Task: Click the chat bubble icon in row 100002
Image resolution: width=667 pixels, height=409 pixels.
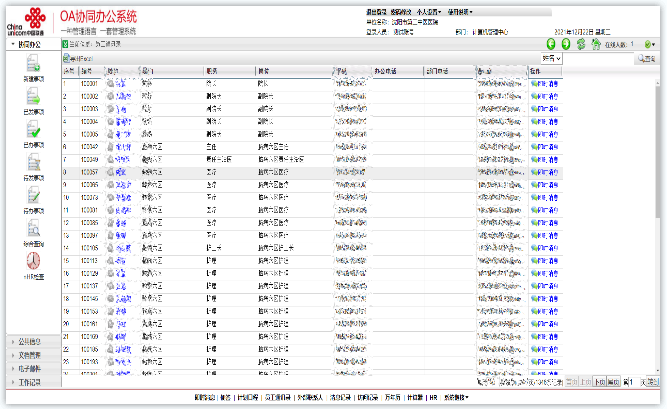Action: click(534, 97)
